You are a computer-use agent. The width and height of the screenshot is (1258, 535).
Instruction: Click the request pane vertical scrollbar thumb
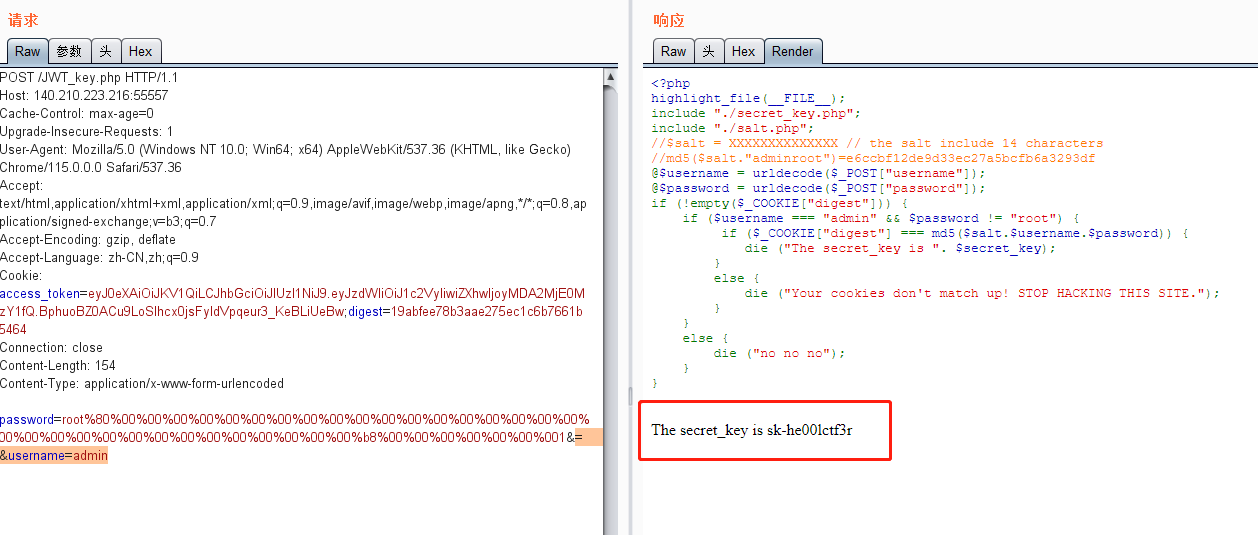tap(610, 300)
